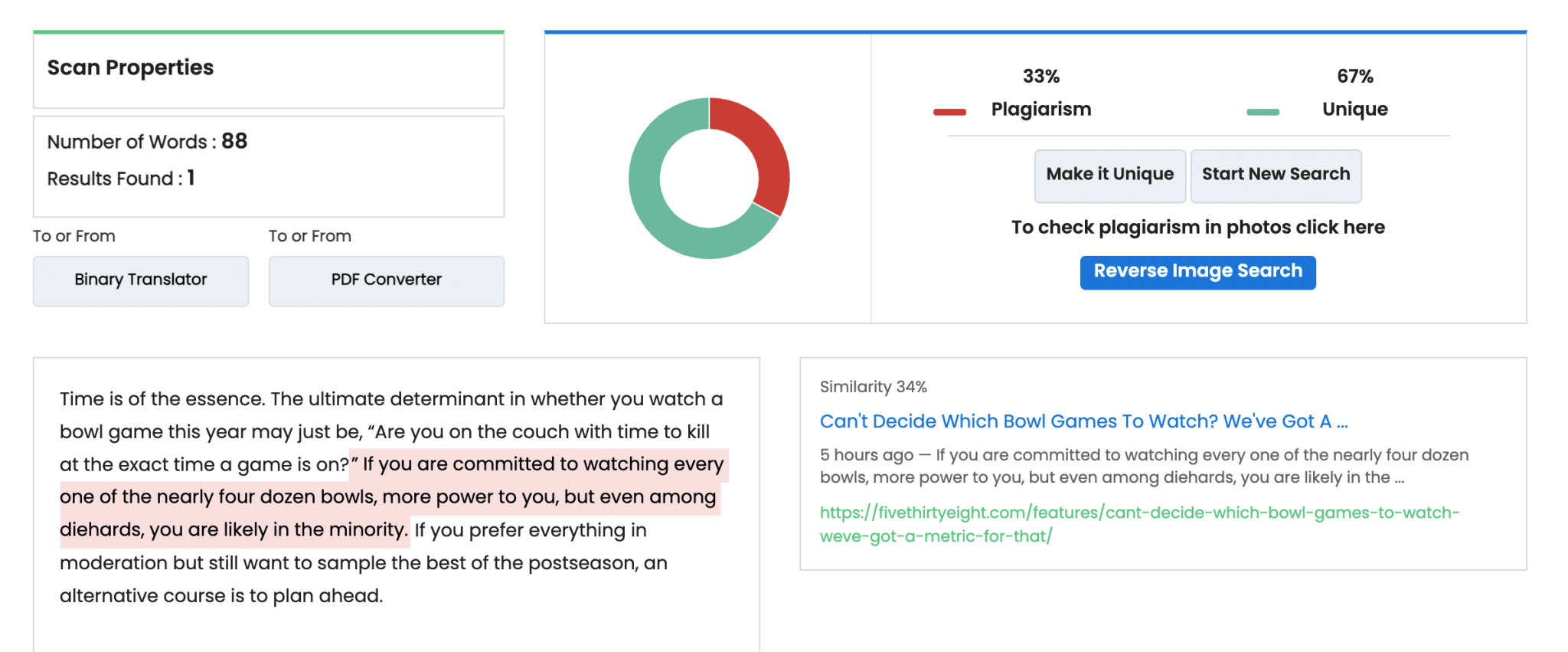Viewport: 1568px width, 652px height.
Task: Select the red Plagiarism legend swatch
Action: click(949, 112)
